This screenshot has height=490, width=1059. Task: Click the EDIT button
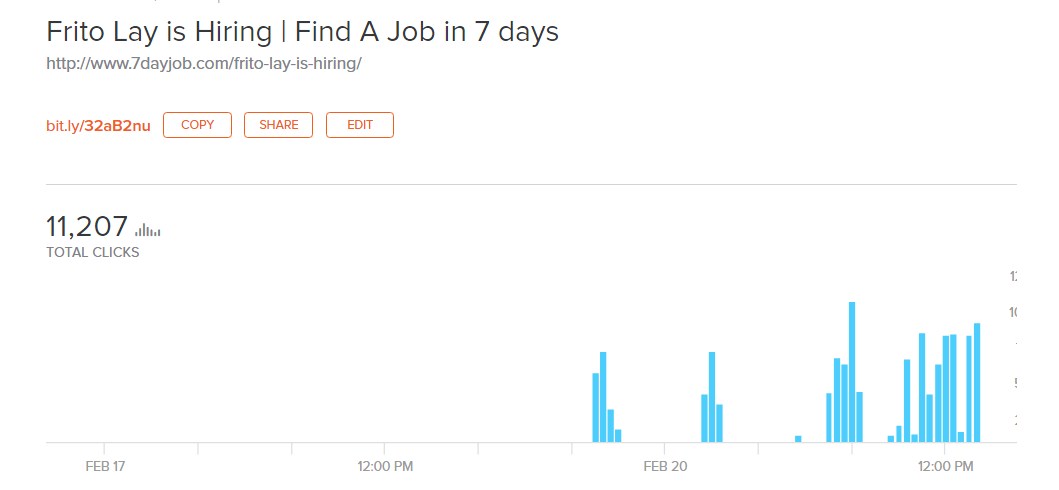[359, 125]
